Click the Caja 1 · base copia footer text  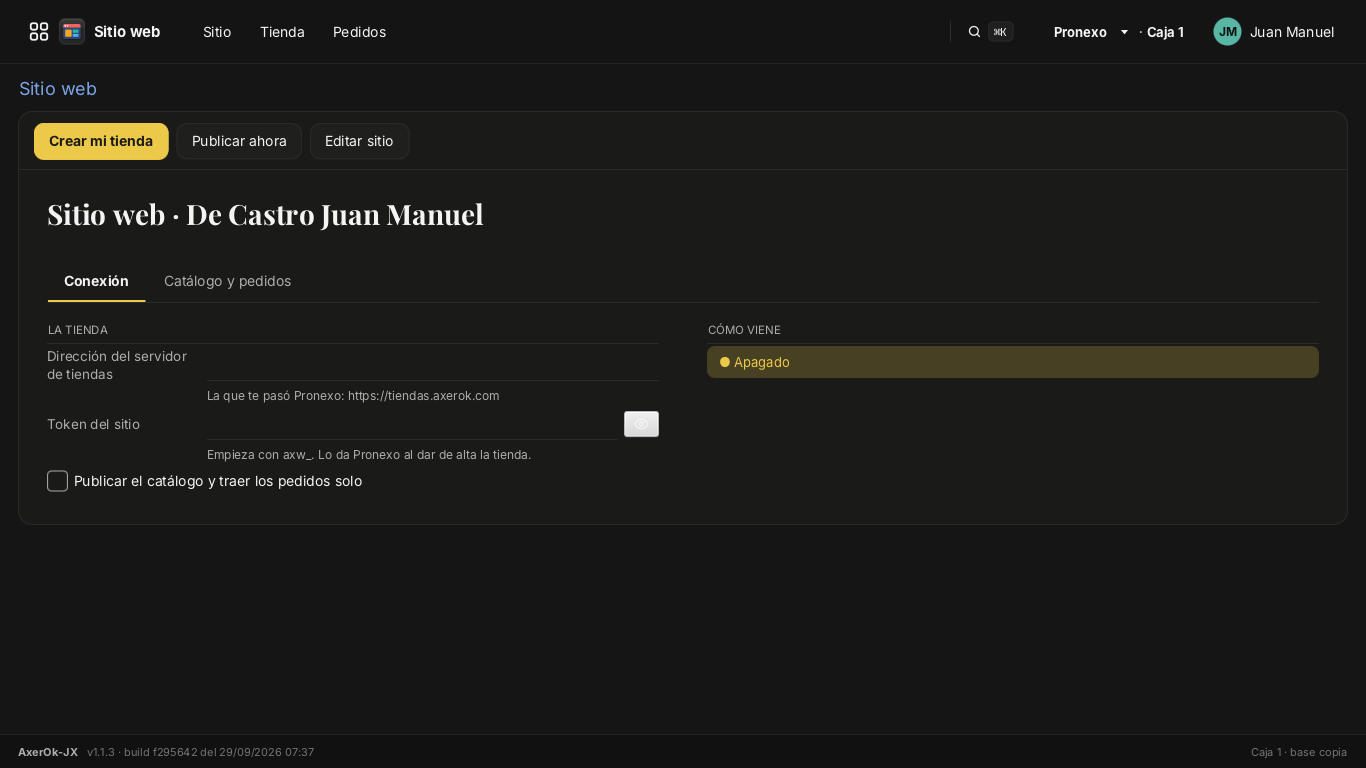pos(1299,752)
